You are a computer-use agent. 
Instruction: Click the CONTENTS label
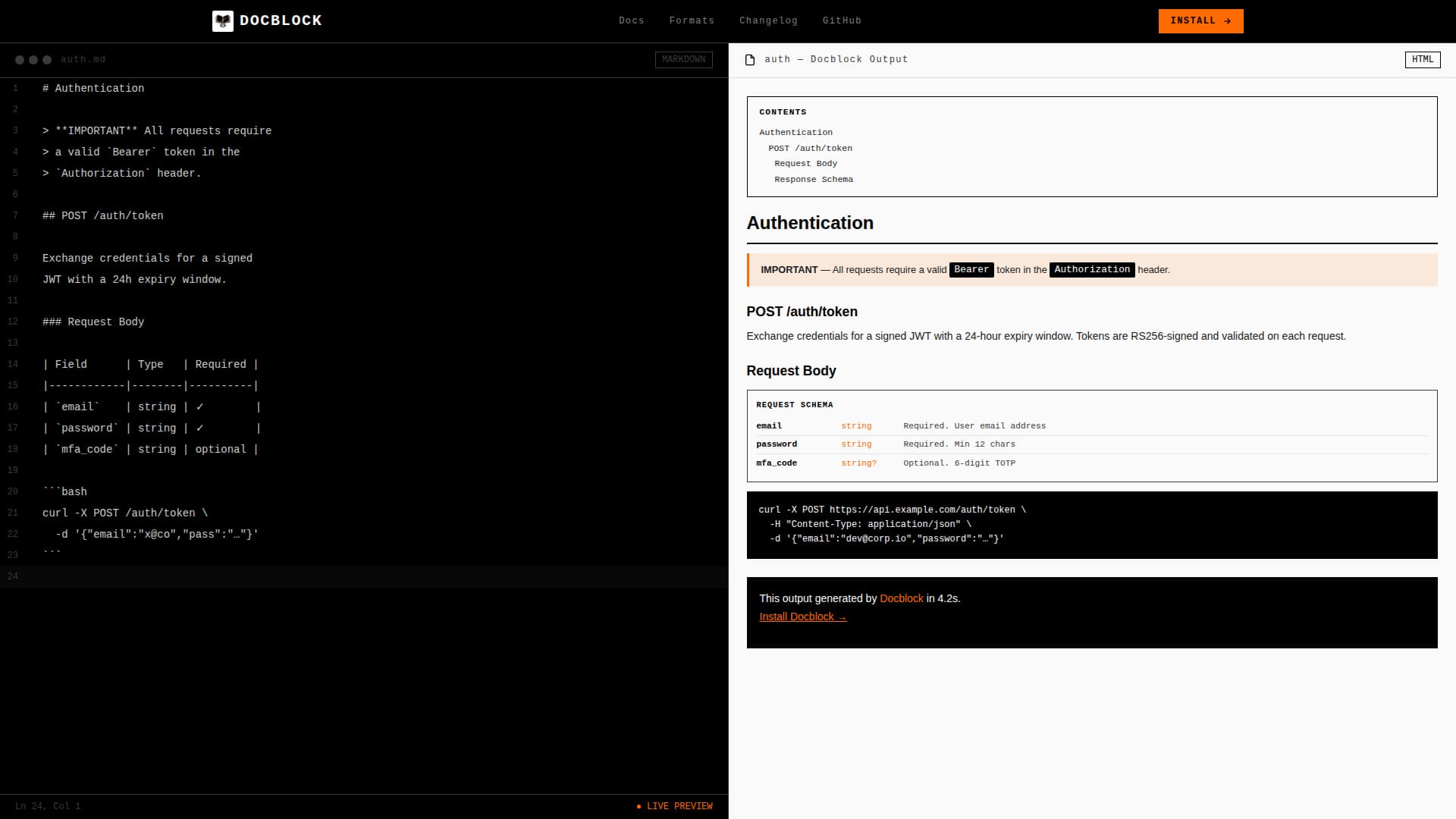point(783,112)
